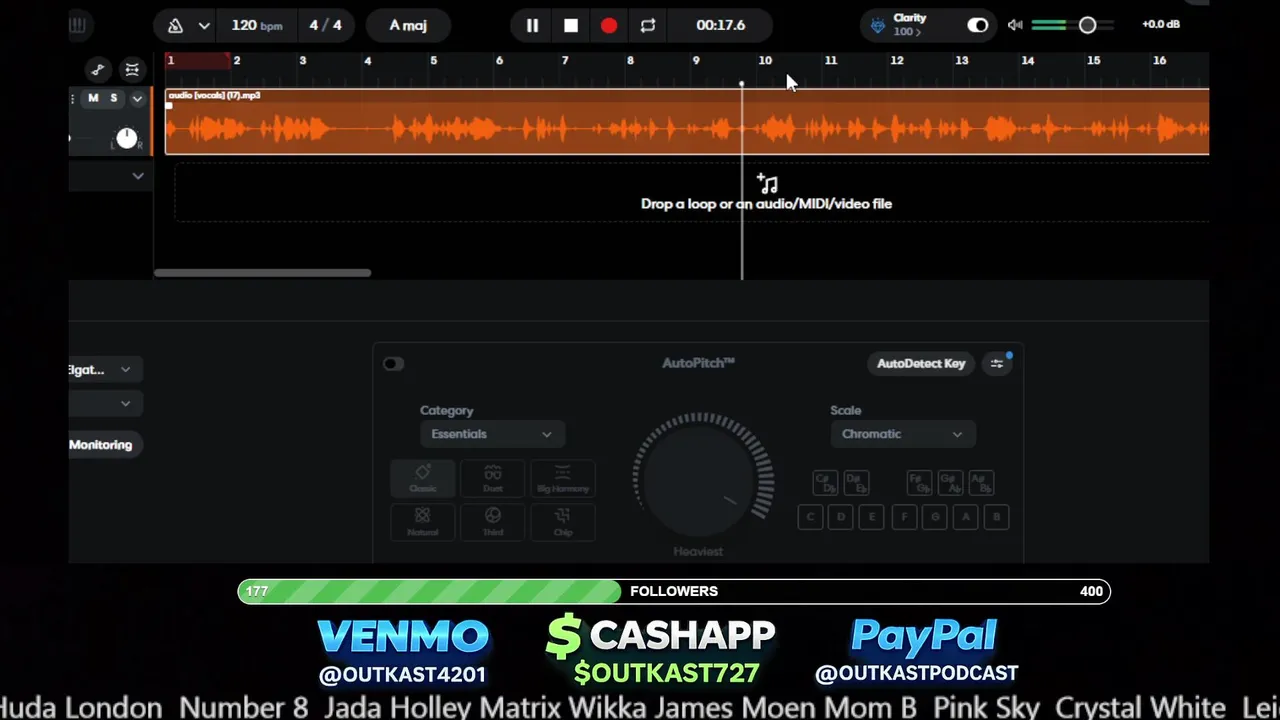1280x720 pixels.
Task: Stop playback with the square stop button
Action: 571,25
